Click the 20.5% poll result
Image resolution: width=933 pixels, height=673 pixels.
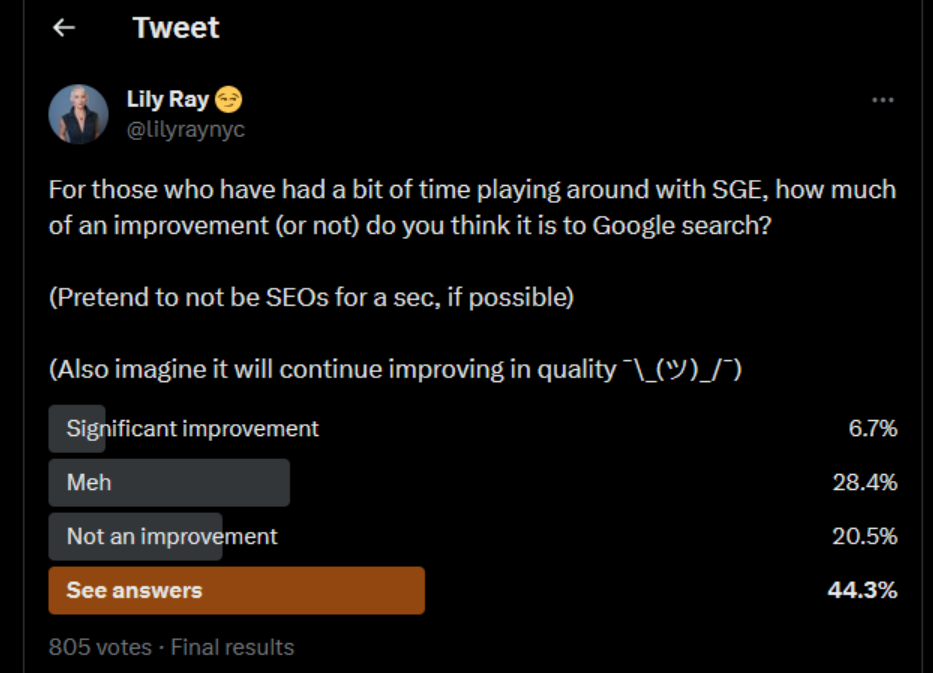(864, 537)
